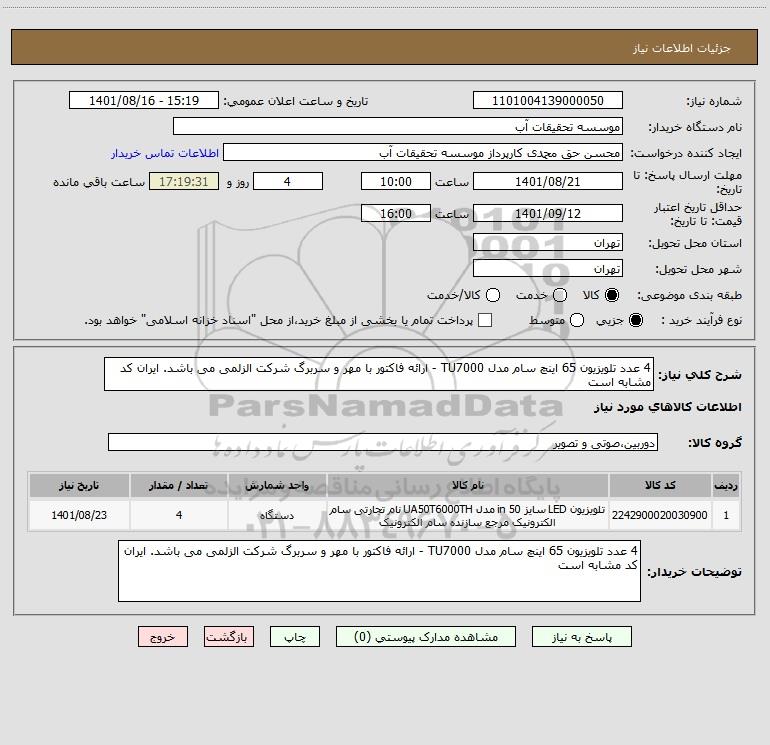Viewport: 770px width, 745px height.
Task: Click the شماره نیاز number field
Action: (x=548, y=101)
